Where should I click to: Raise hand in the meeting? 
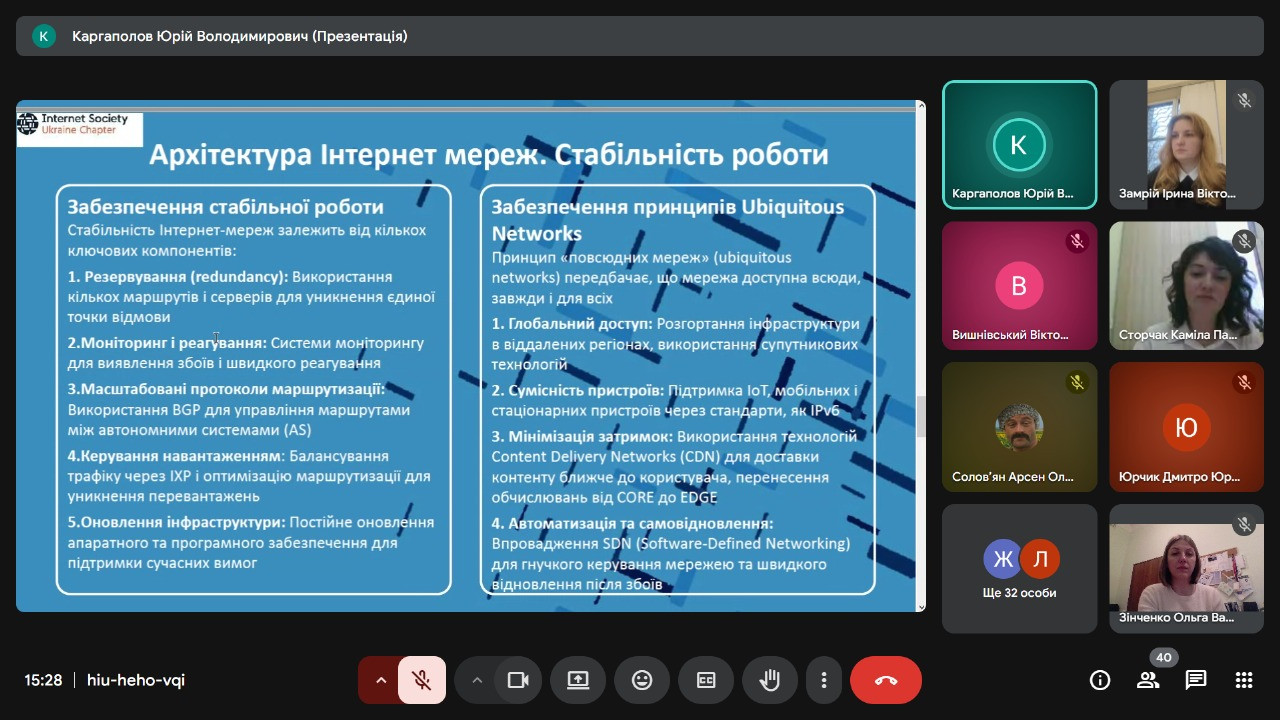770,680
